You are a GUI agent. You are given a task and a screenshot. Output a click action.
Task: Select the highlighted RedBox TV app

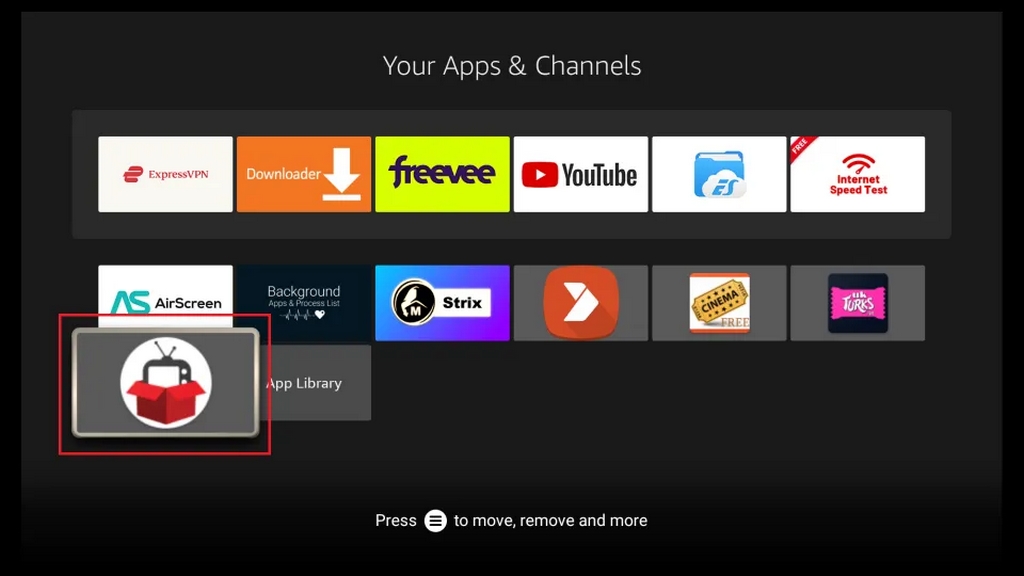click(x=165, y=383)
